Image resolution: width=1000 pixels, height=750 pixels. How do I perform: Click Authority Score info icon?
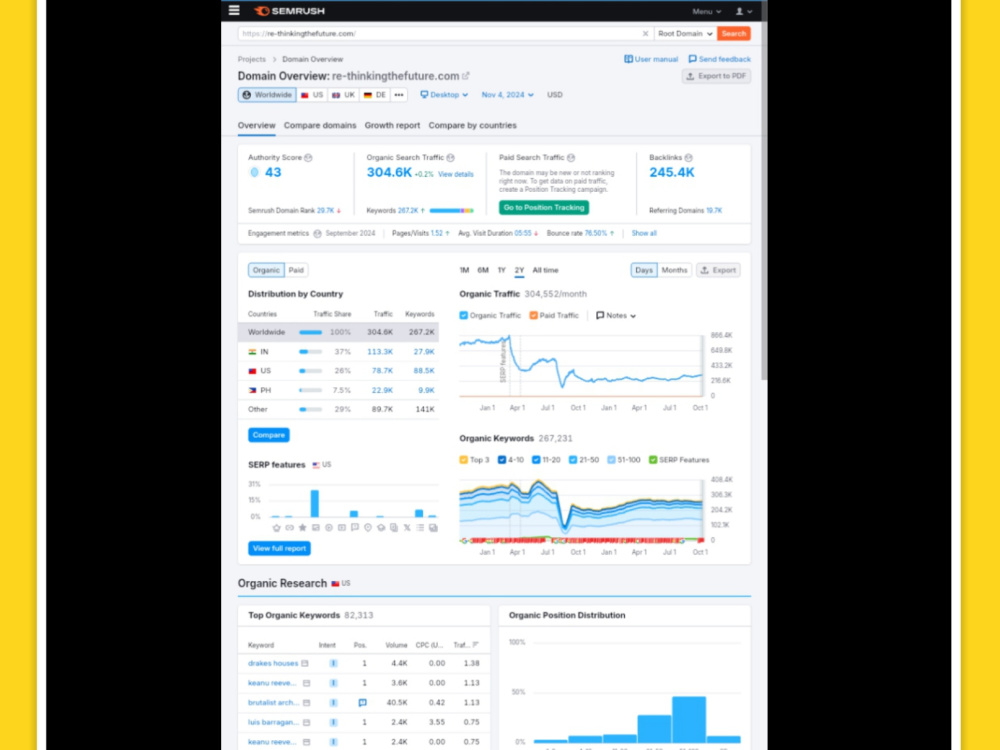pyautogui.click(x=308, y=158)
